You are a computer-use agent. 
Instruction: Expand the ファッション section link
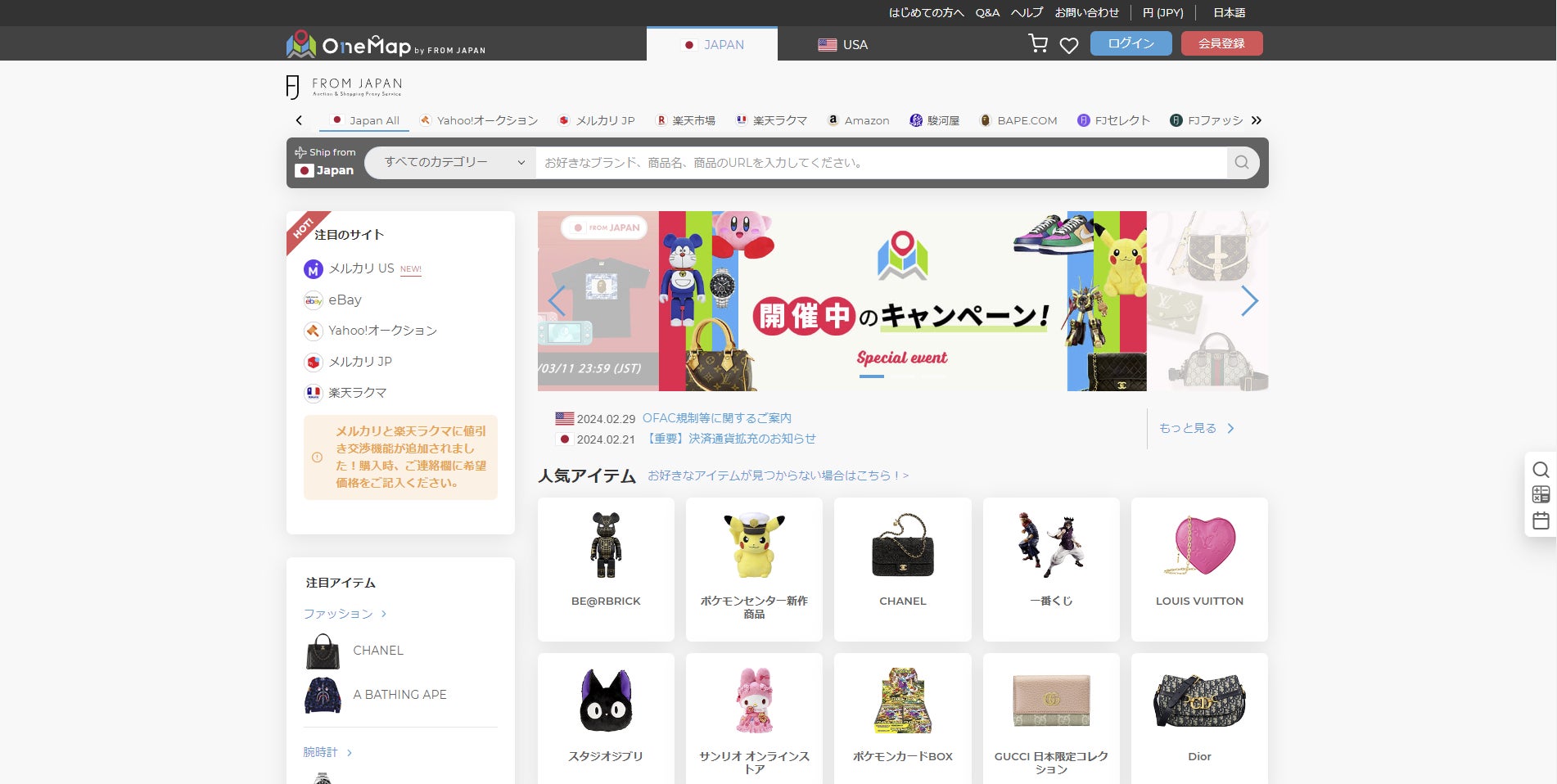pos(345,614)
